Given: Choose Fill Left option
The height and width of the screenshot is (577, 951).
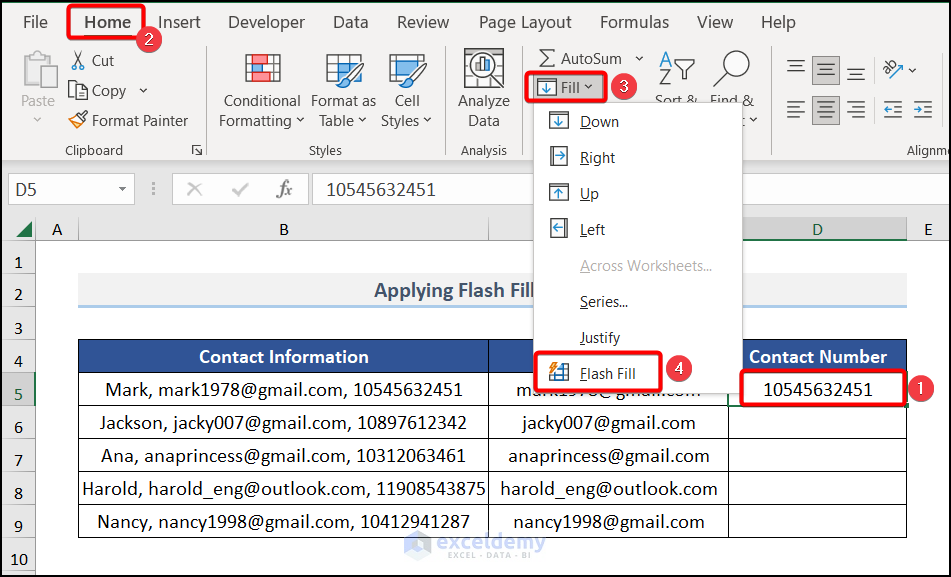Looking at the screenshot, I should (637, 229).
